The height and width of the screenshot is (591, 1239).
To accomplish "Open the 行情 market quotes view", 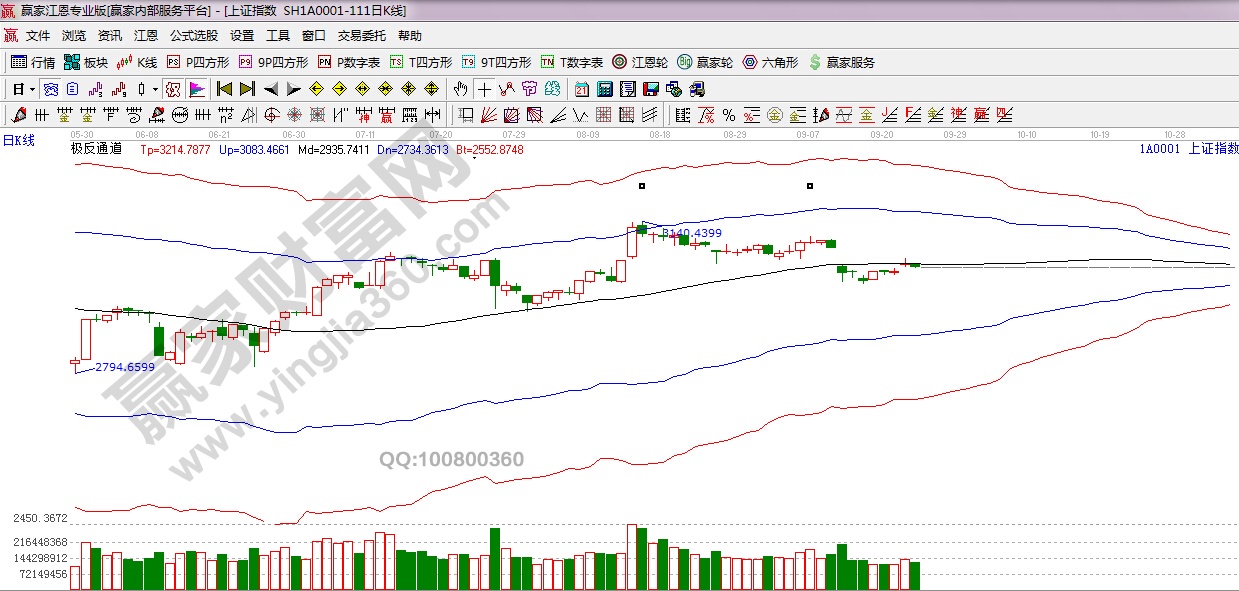I will [33, 62].
